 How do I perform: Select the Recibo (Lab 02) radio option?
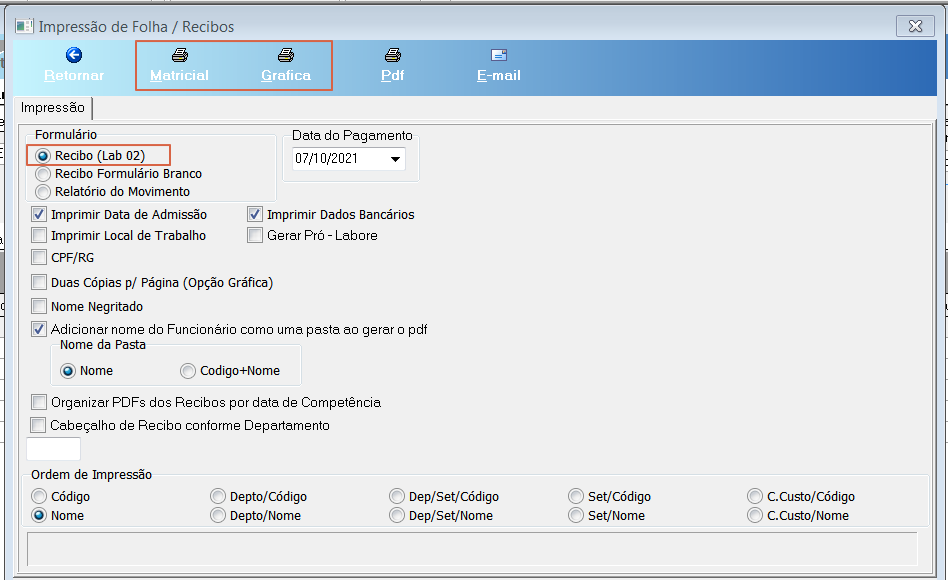(x=42, y=156)
